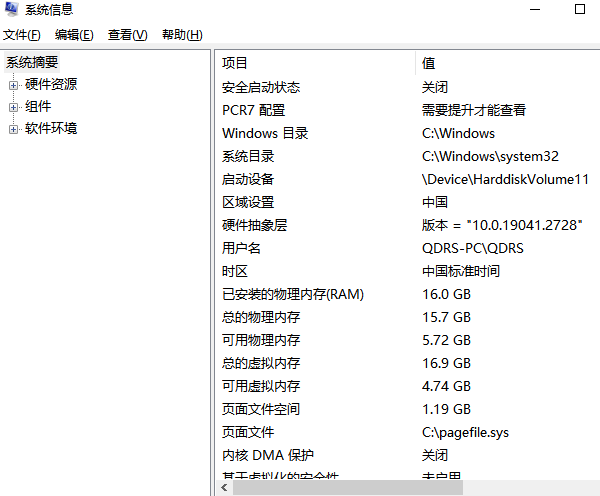600x496 pixels.
Task: Expand the 组件 tree node
Action: [13, 108]
